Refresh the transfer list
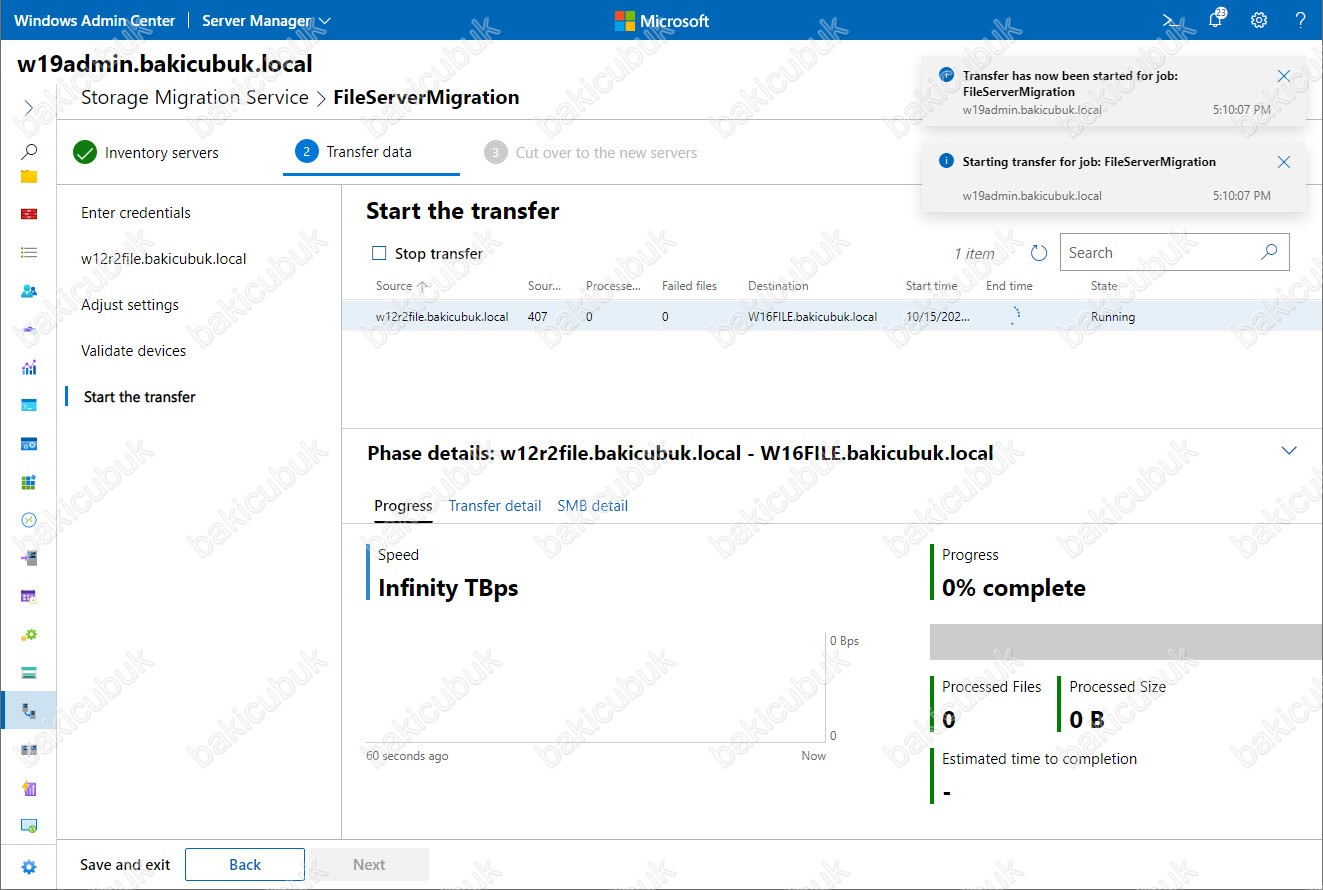The width and height of the screenshot is (1323, 890). [1038, 253]
